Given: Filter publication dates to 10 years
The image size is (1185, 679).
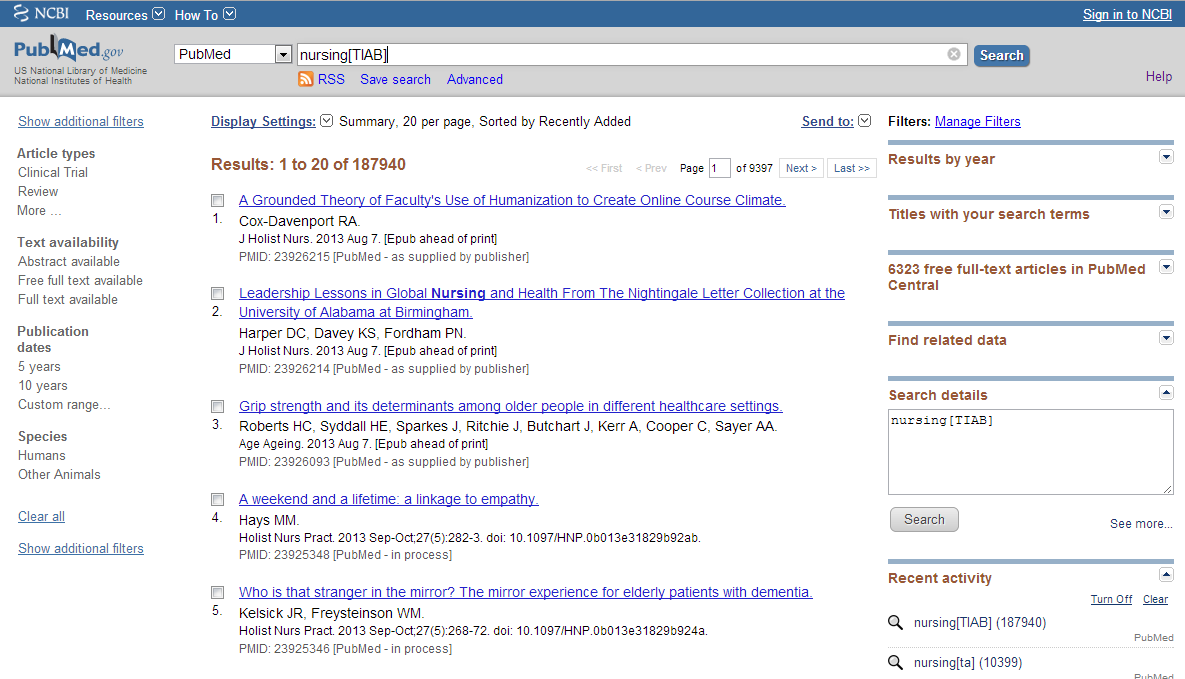Looking at the screenshot, I should coord(43,386).
